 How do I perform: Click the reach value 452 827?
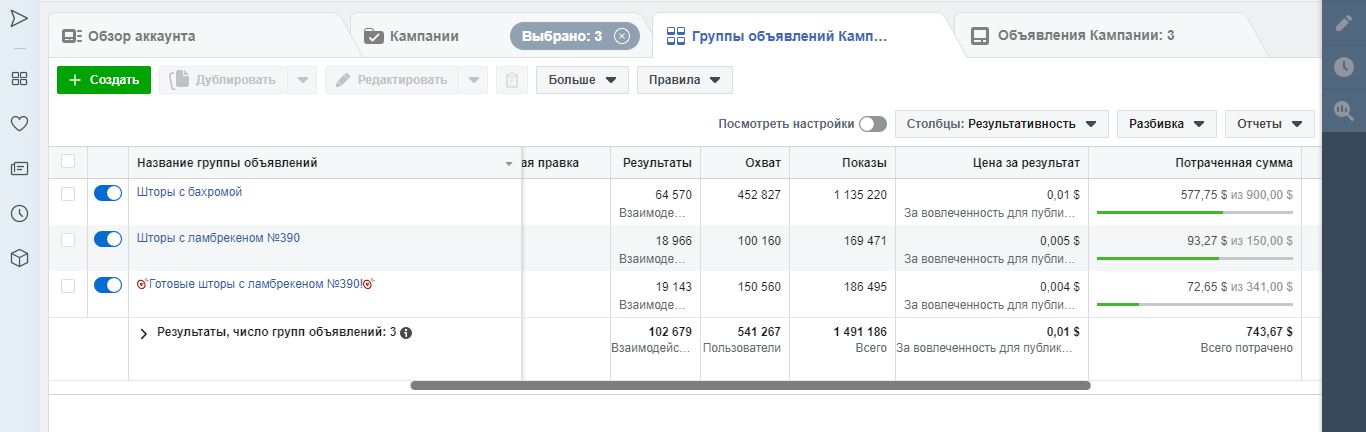tap(759, 195)
